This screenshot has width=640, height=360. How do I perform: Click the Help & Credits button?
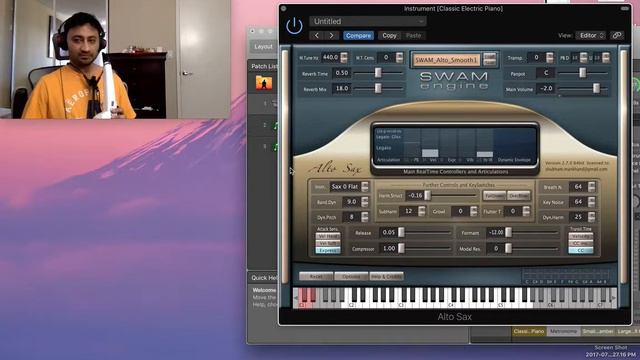point(386,276)
